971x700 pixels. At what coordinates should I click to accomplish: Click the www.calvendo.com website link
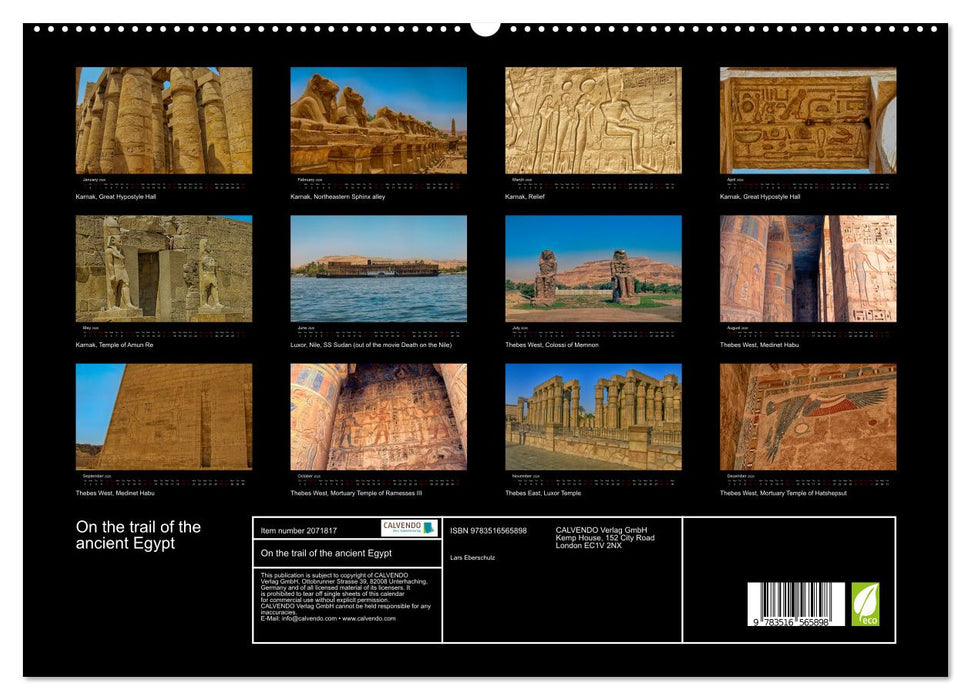tap(370, 619)
